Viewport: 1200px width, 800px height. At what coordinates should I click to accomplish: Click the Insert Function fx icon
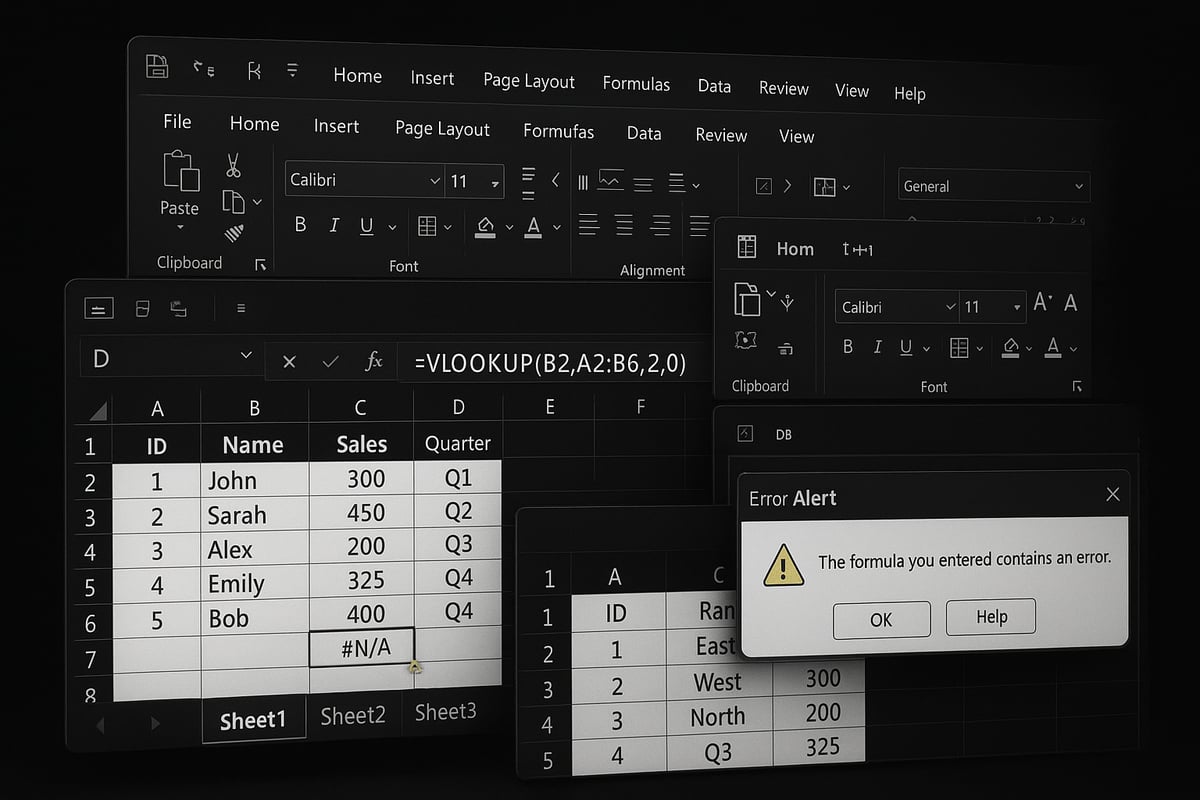374,363
